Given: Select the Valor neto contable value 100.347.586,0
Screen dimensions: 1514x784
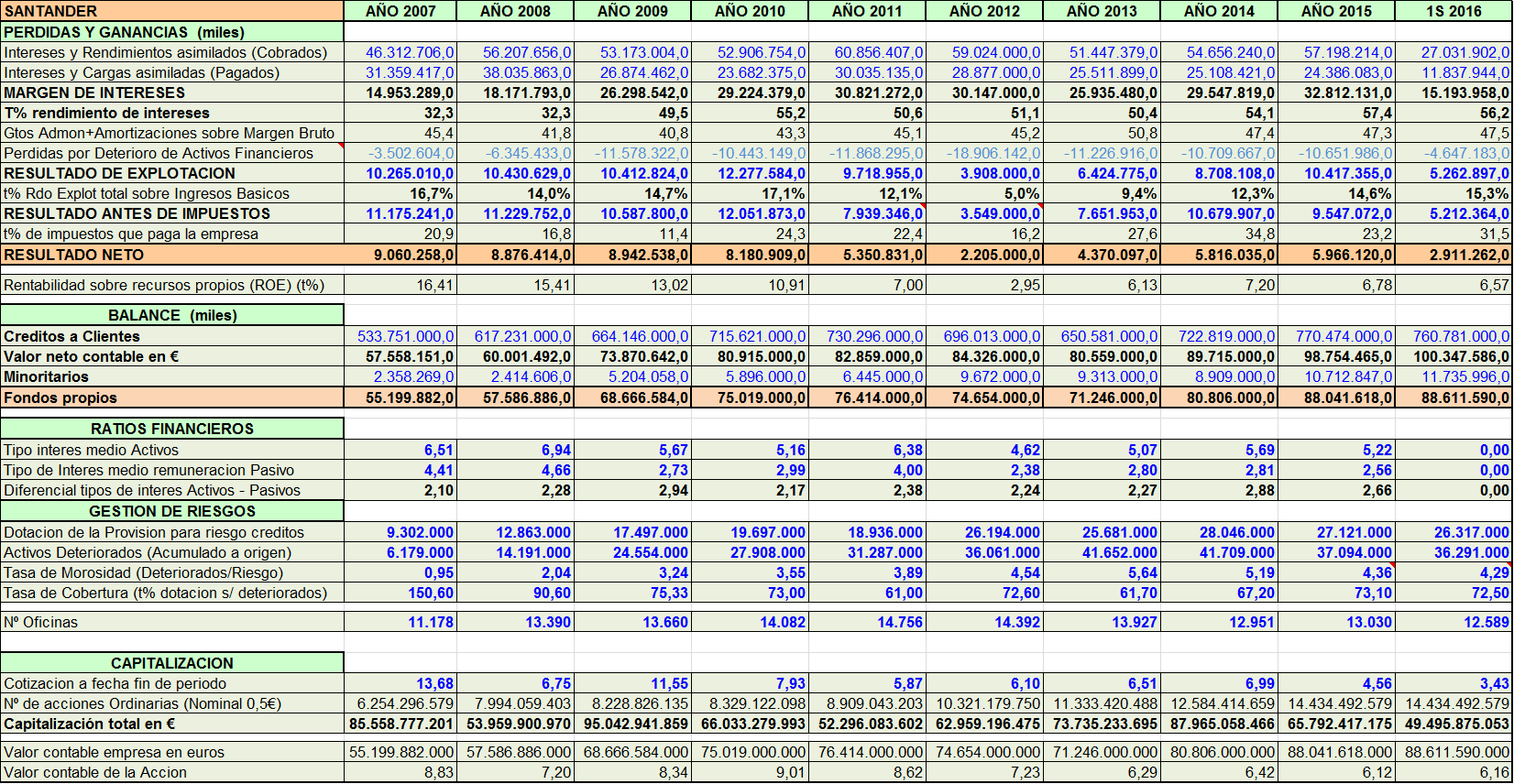Looking at the screenshot, I should click(x=1454, y=356).
